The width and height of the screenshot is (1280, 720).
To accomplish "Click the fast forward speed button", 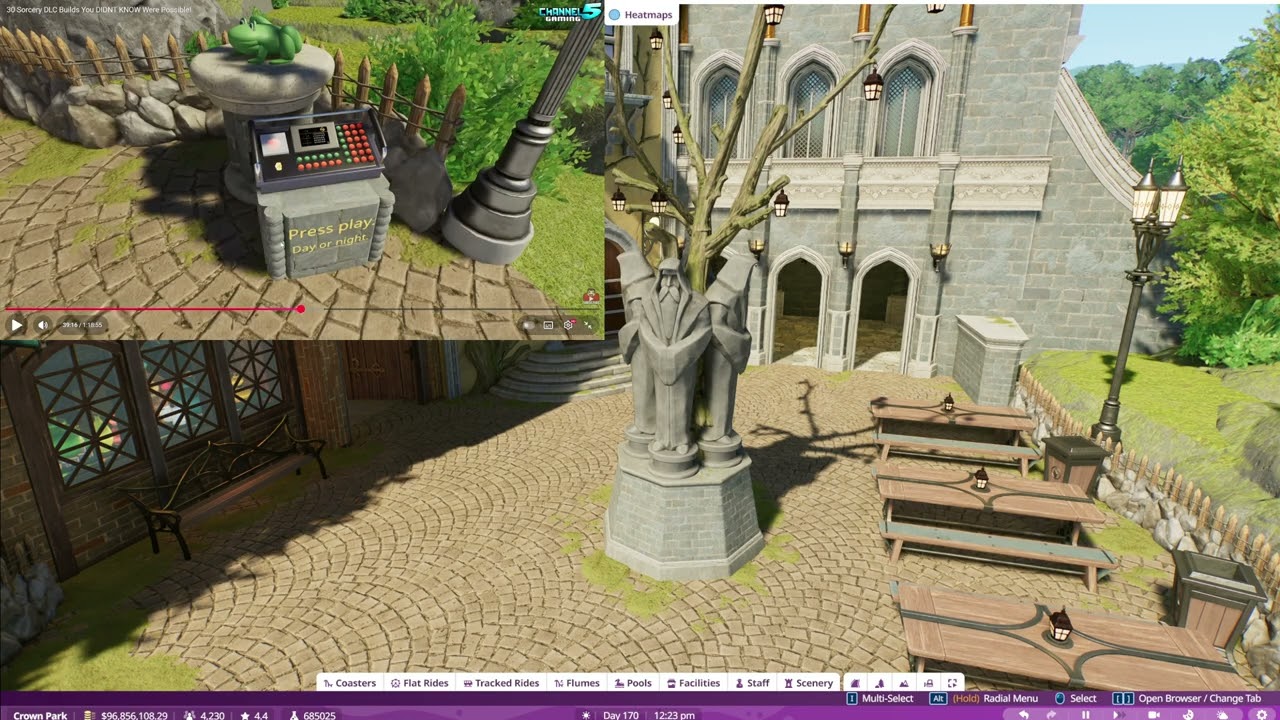I will pyautogui.click(x=1118, y=714).
